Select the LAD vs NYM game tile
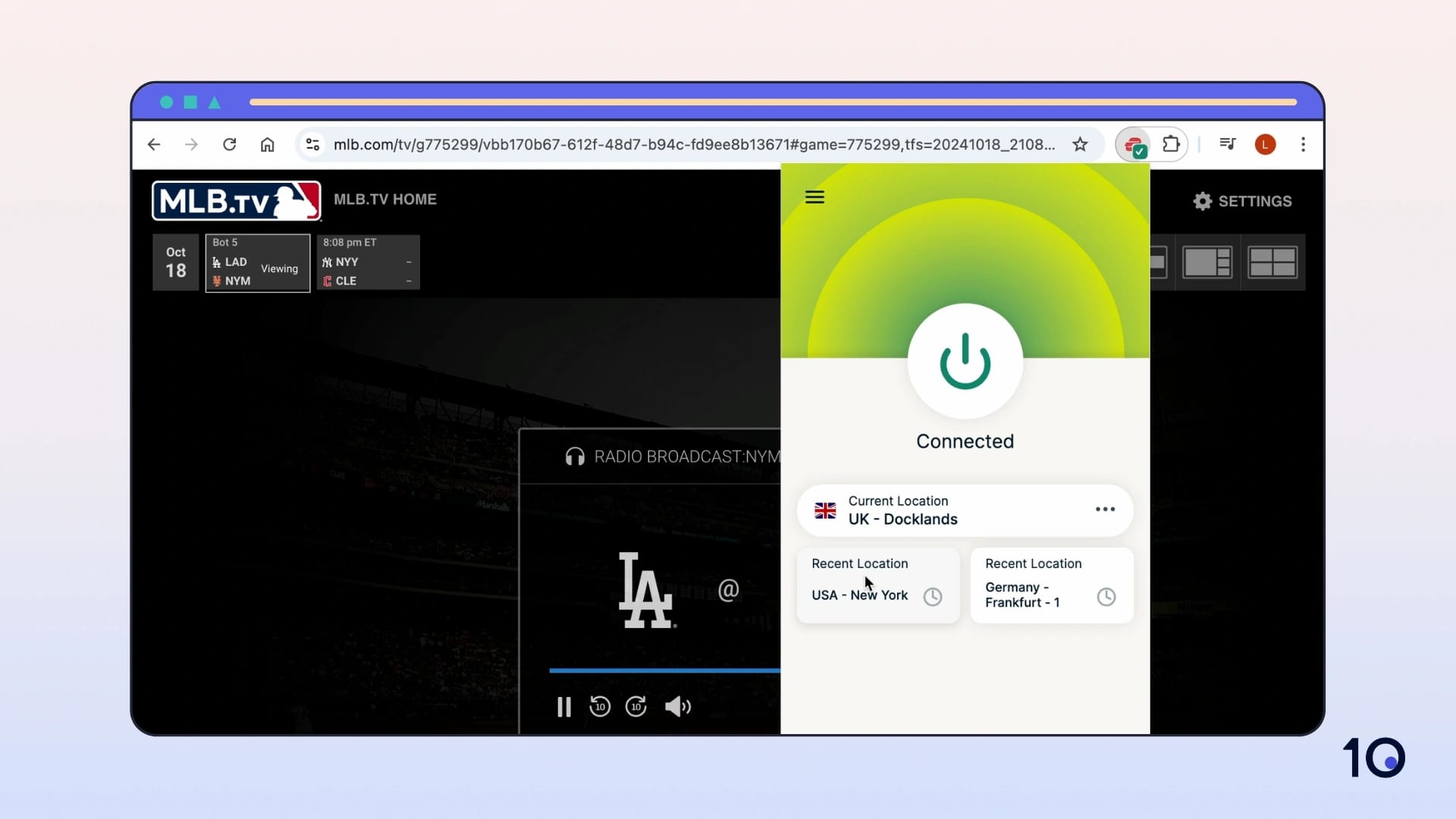The width and height of the screenshot is (1456, 819). (258, 262)
